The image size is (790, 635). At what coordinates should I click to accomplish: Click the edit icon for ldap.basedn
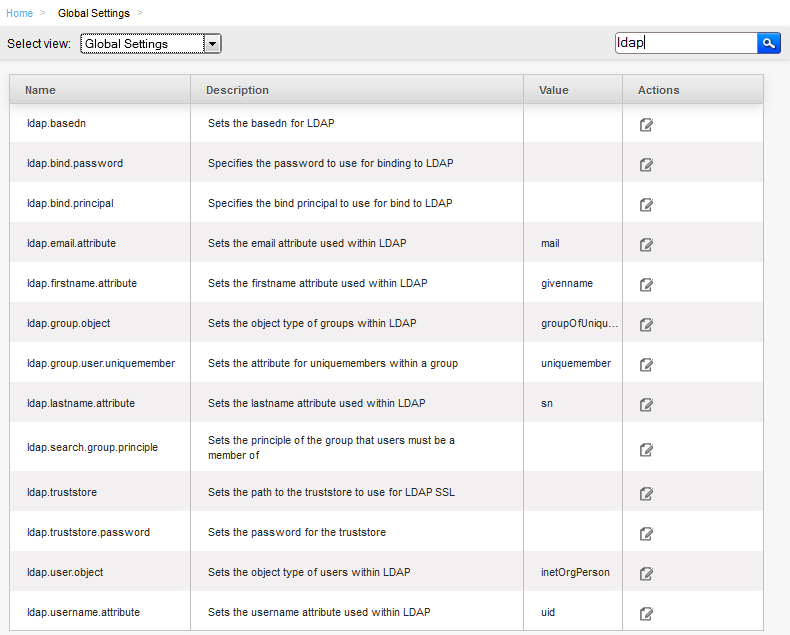pyautogui.click(x=646, y=124)
